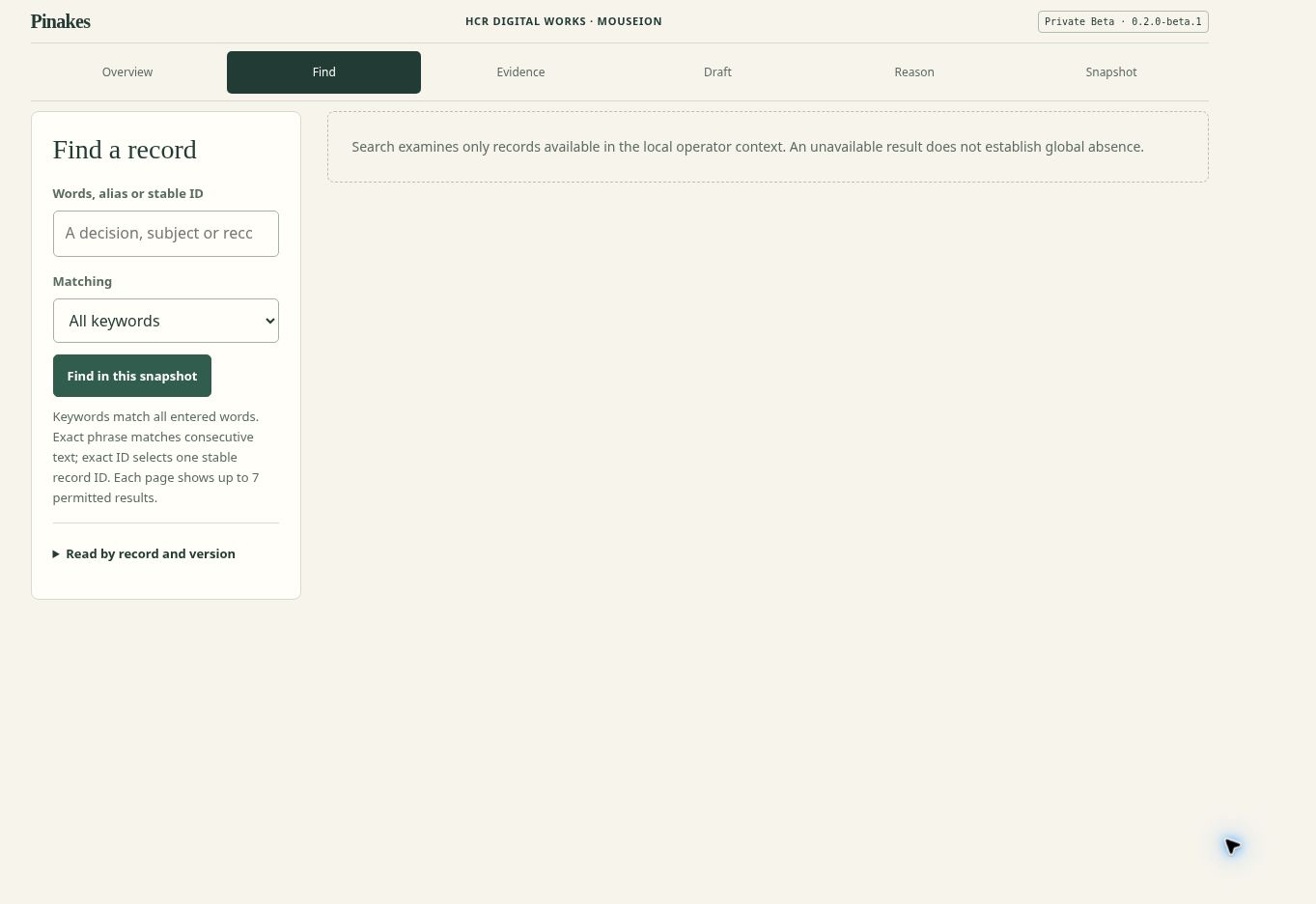The height and width of the screenshot is (904, 1316).
Task: Switch to the Evidence tab
Action: (x=520, y=72)
